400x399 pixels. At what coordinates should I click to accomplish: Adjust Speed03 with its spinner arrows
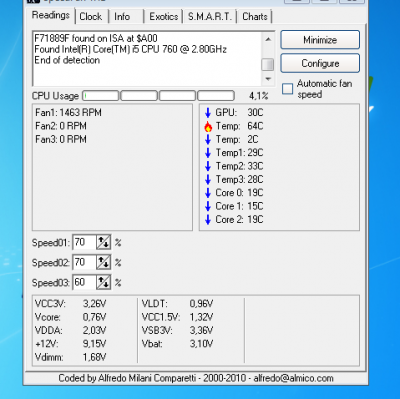[x=104, y=282]
